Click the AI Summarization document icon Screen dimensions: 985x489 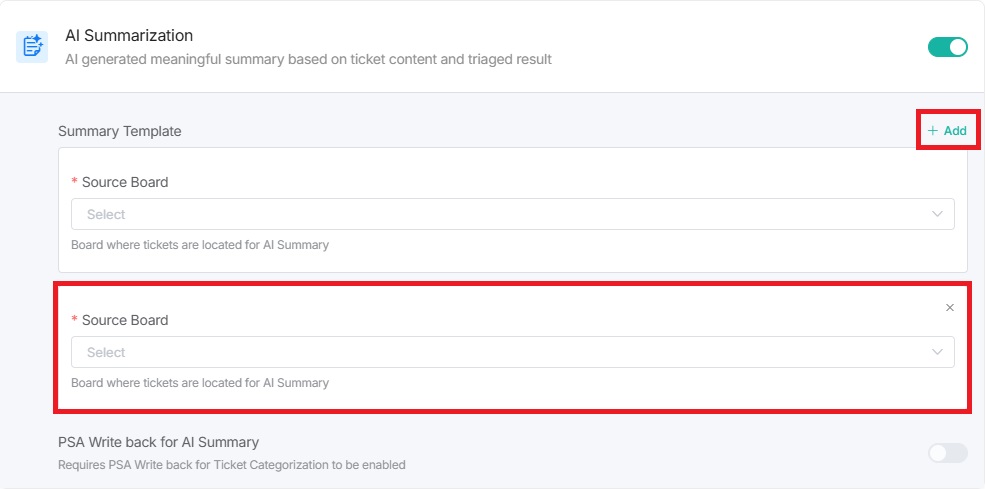pos(32,46)
